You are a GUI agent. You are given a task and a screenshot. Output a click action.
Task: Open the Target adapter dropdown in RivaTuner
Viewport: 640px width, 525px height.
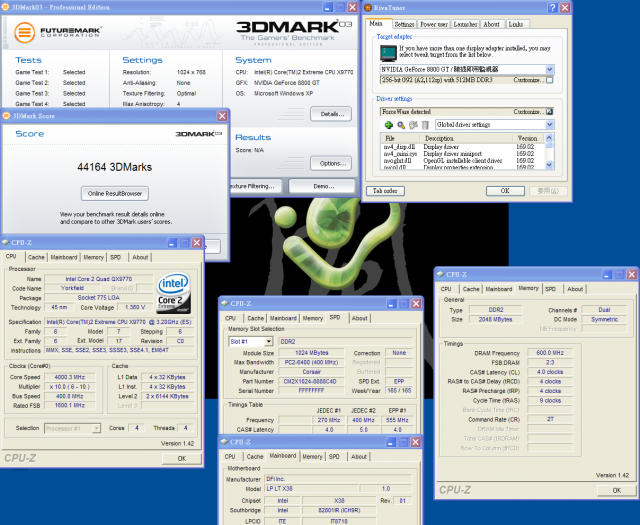pos(549,69)
